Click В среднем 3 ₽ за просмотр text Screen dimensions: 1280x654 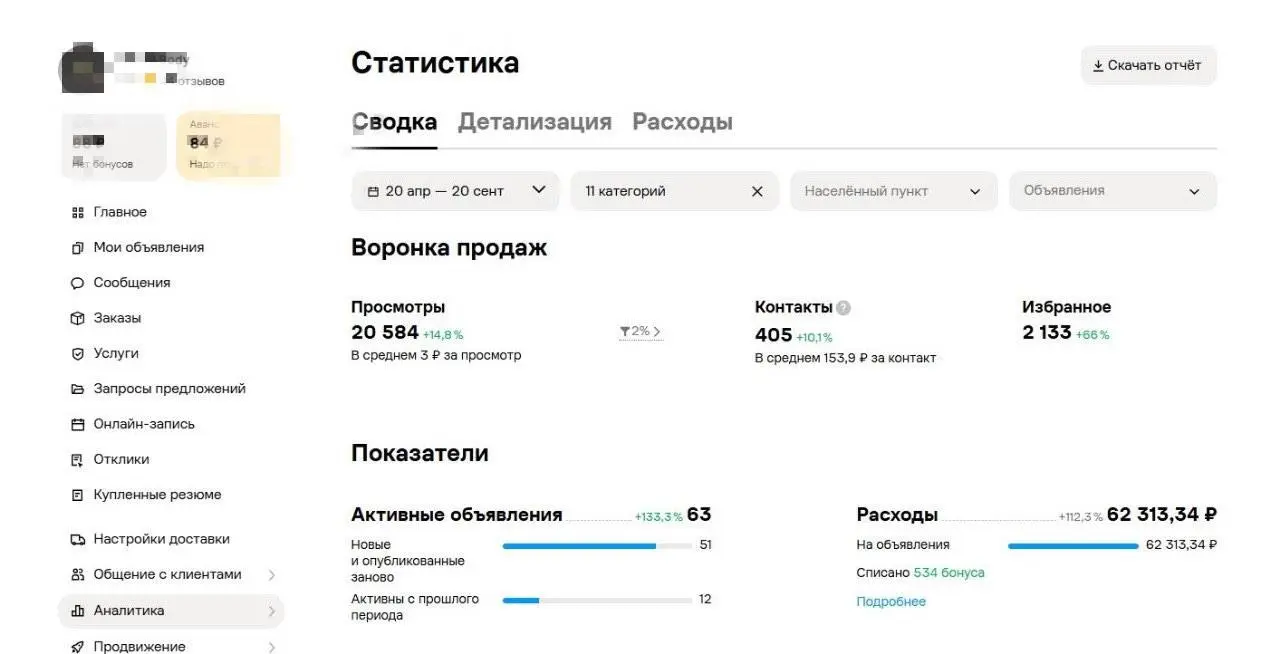(436, 355)
